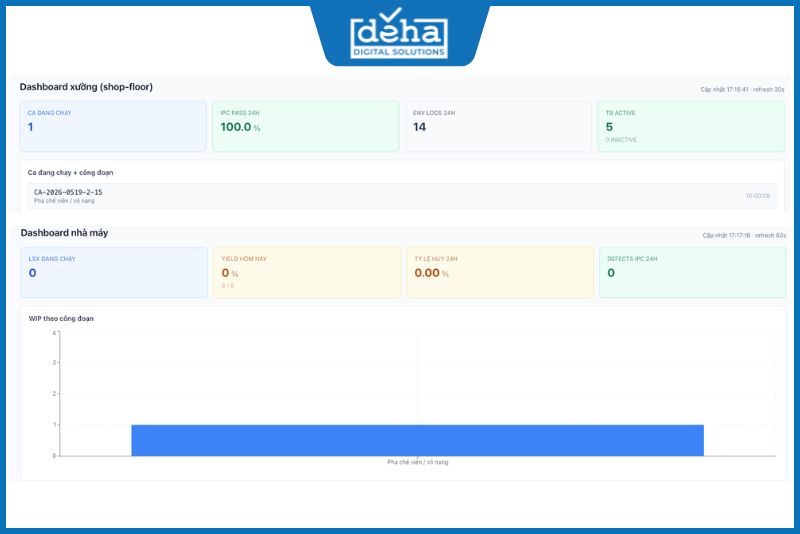Screen dimensions: 800x534
Task: Click the blue WIP bar in the chart
Action: (x=417, y=440)
